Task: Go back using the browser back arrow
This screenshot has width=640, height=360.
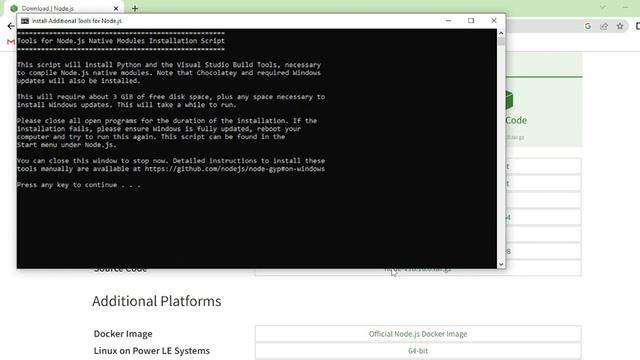Action: 11,26
